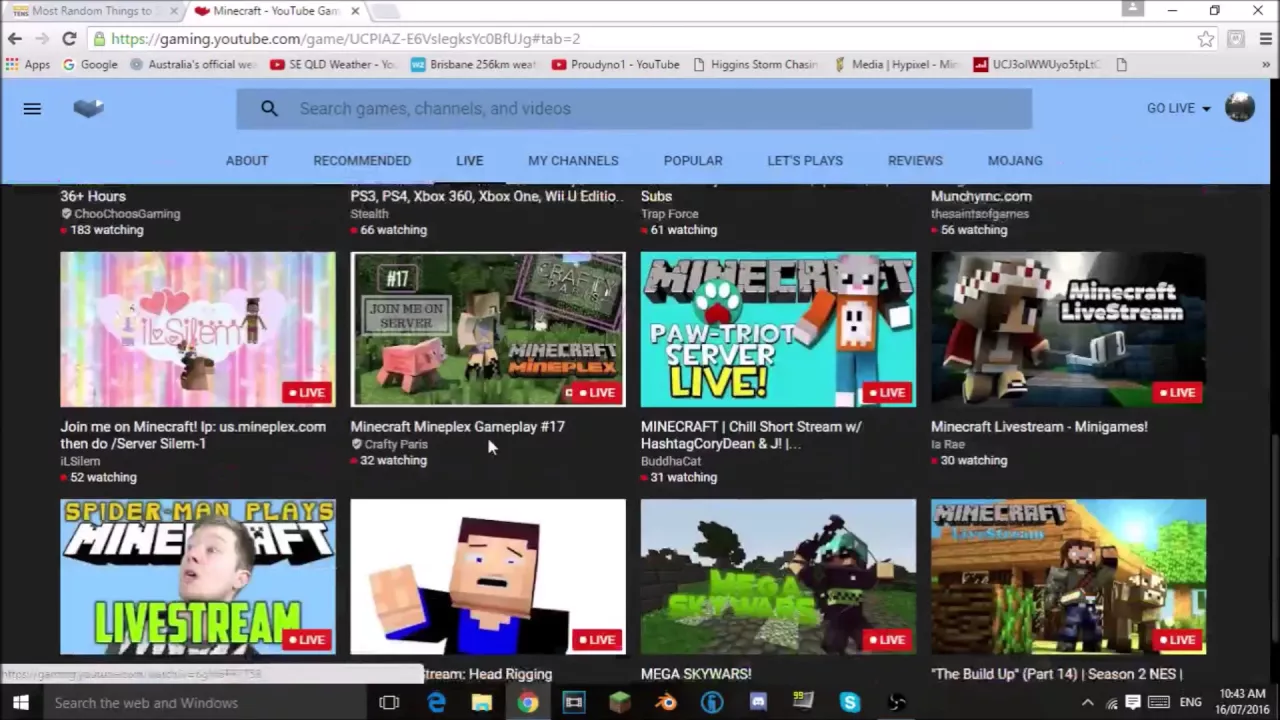The height and width of the screenshot is (720, 1280).
Task: Visit the Stealth channel
Action: [369, 213]
